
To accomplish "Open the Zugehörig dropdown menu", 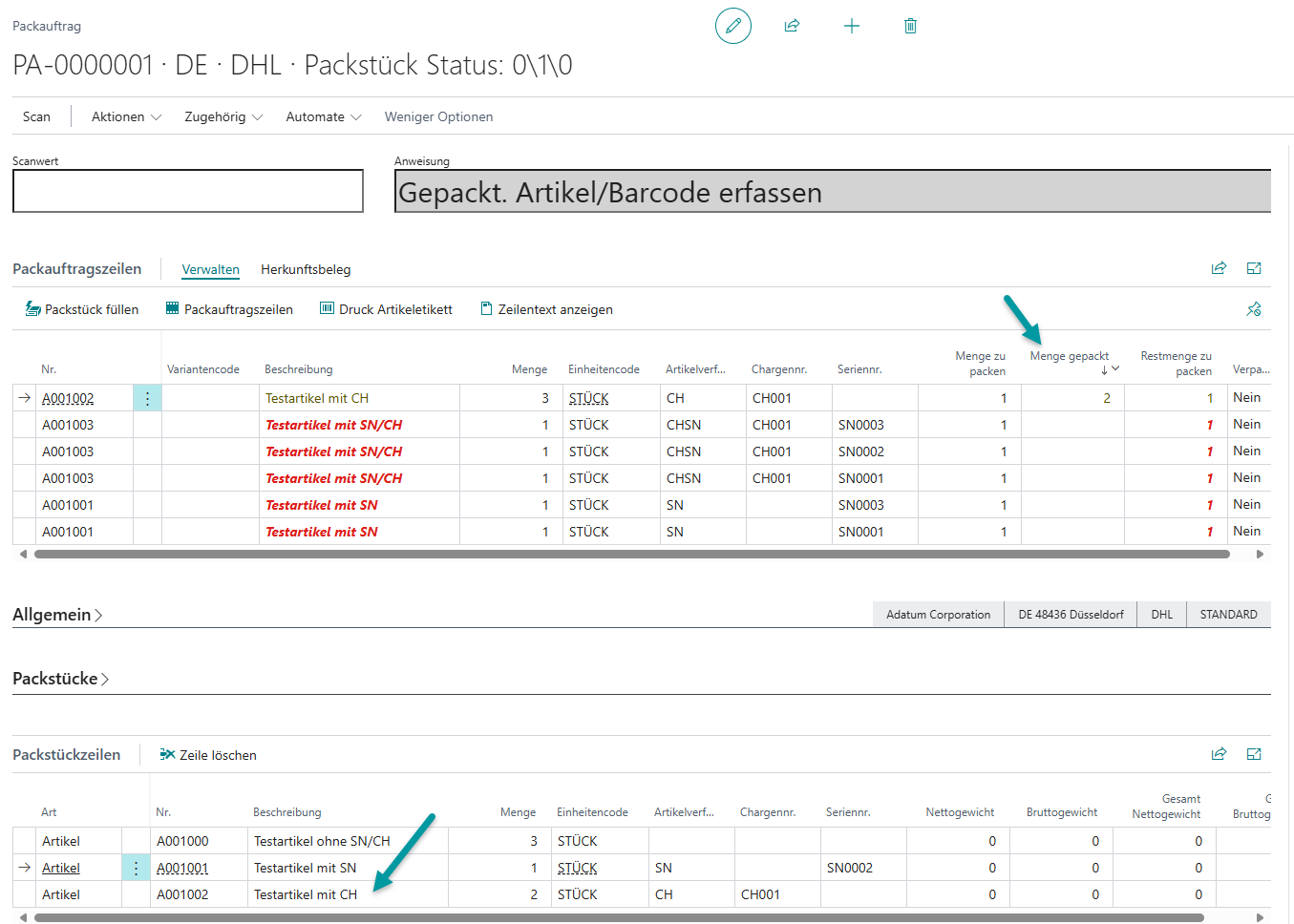I will tap(223, 116).
